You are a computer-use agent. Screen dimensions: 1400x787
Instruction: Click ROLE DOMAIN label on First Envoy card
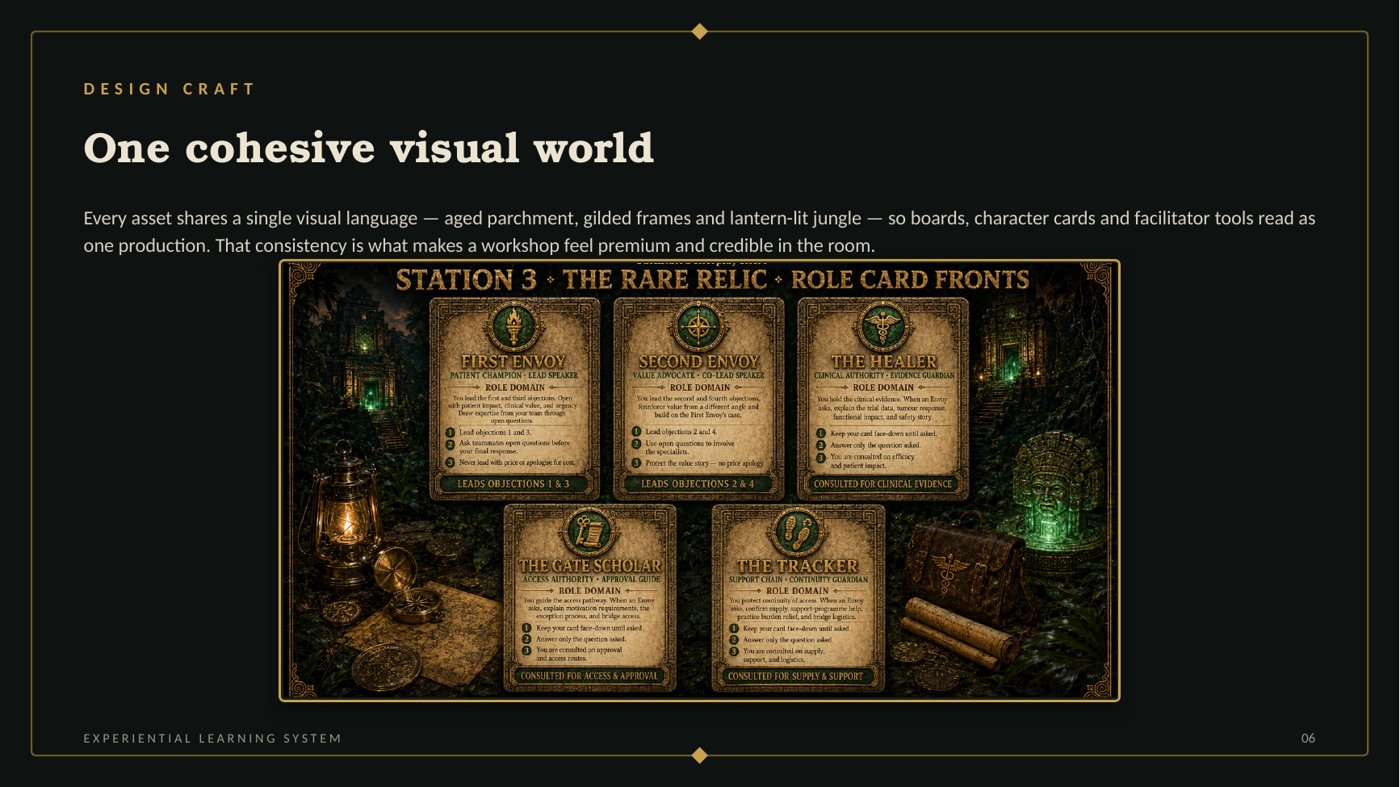514,388
